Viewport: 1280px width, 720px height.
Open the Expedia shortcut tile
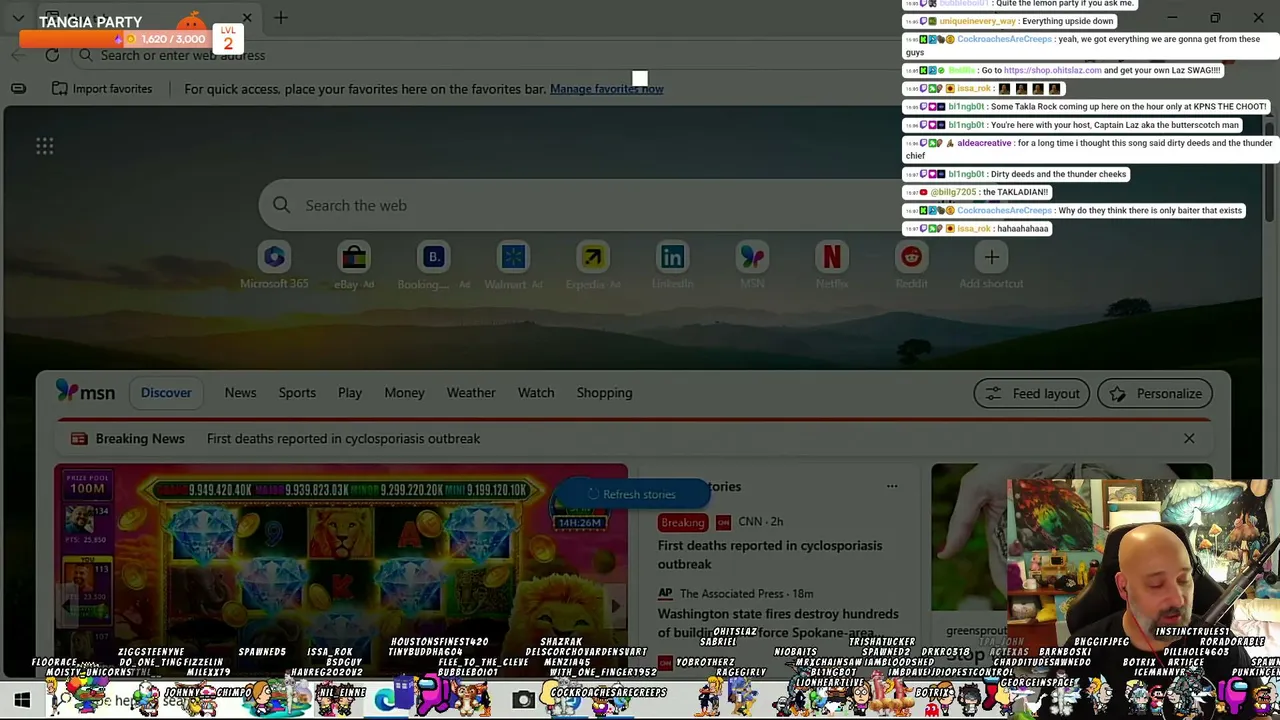[x=593, y=266]
